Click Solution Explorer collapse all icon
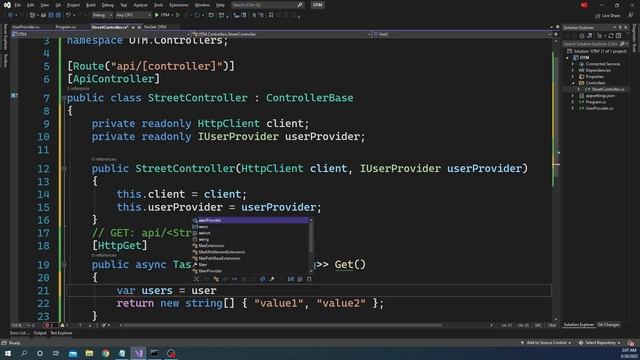The image size is (640, 360). (618, 36)
